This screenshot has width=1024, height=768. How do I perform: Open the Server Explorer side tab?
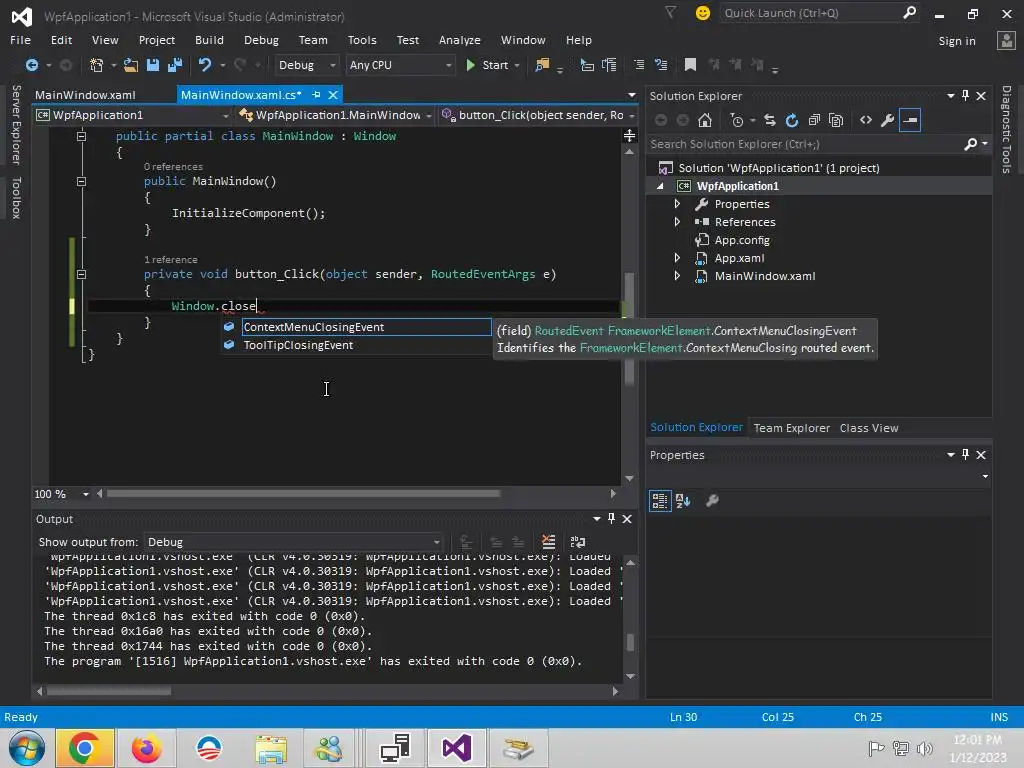[x=16, y=125]
